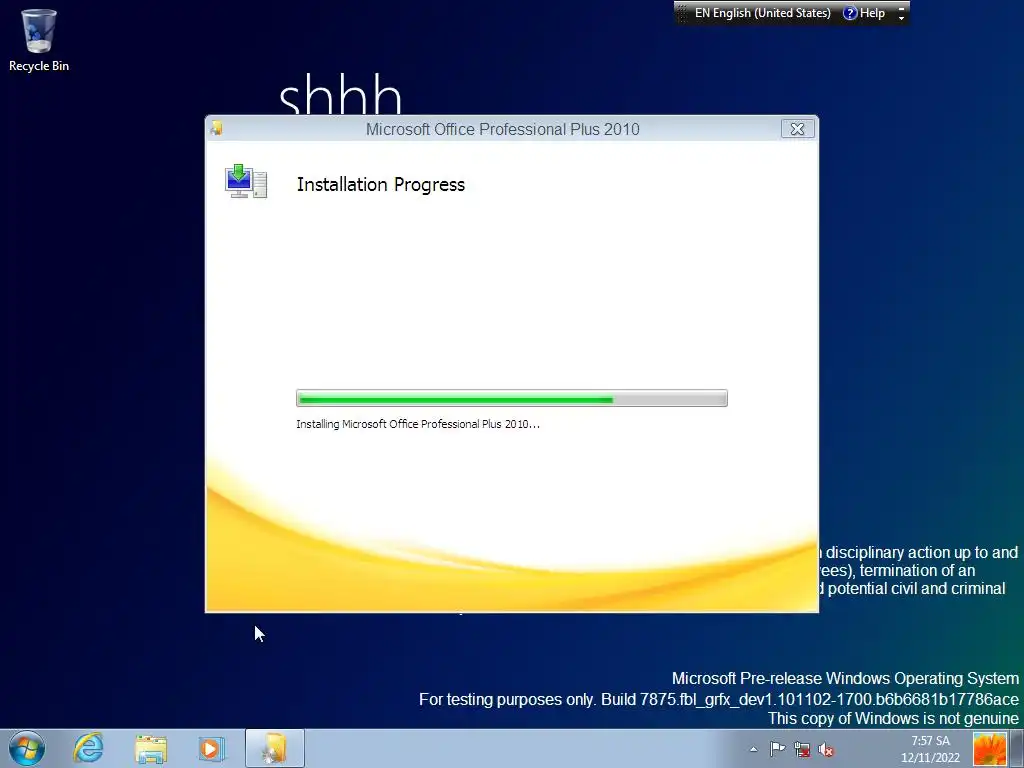Open the orange flower icon in the tray
This screenshot has width=1024, height=768.
989,749
